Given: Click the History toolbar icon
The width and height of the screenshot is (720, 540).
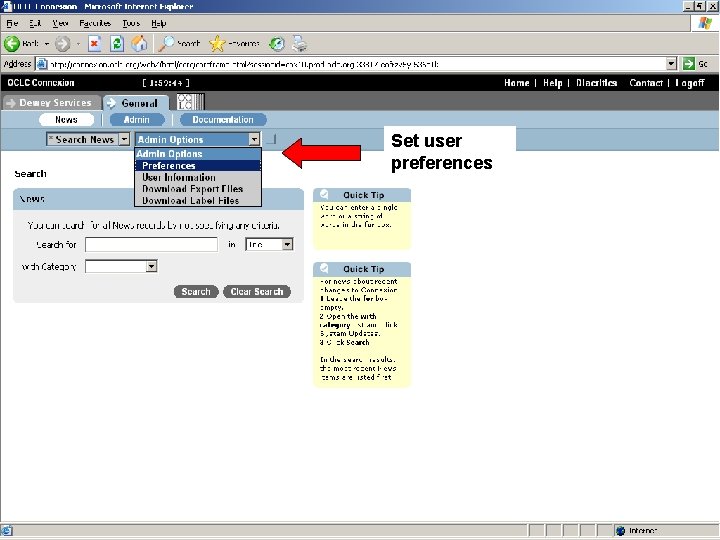Looking at the screenshot, I should [x=277, y=44].
